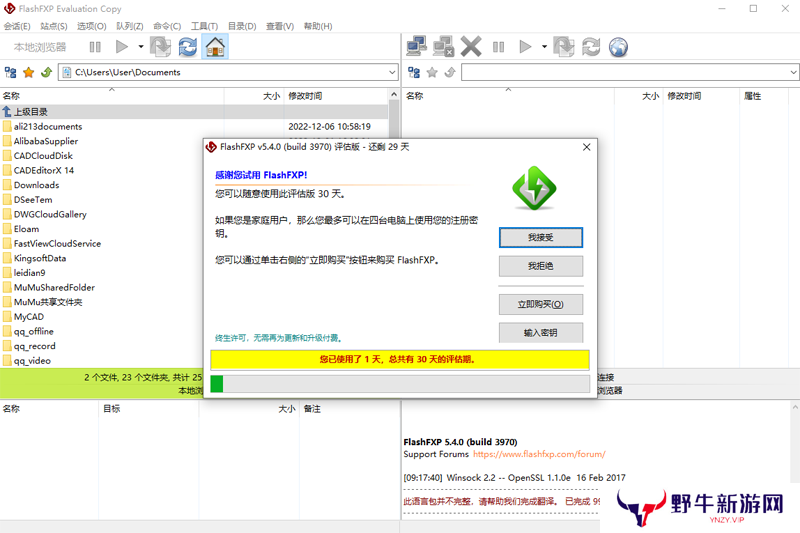The width and height of the screenshot is (800, 533).
Task: Select the CADEditorX 14 folder
Action: (44, 170)
